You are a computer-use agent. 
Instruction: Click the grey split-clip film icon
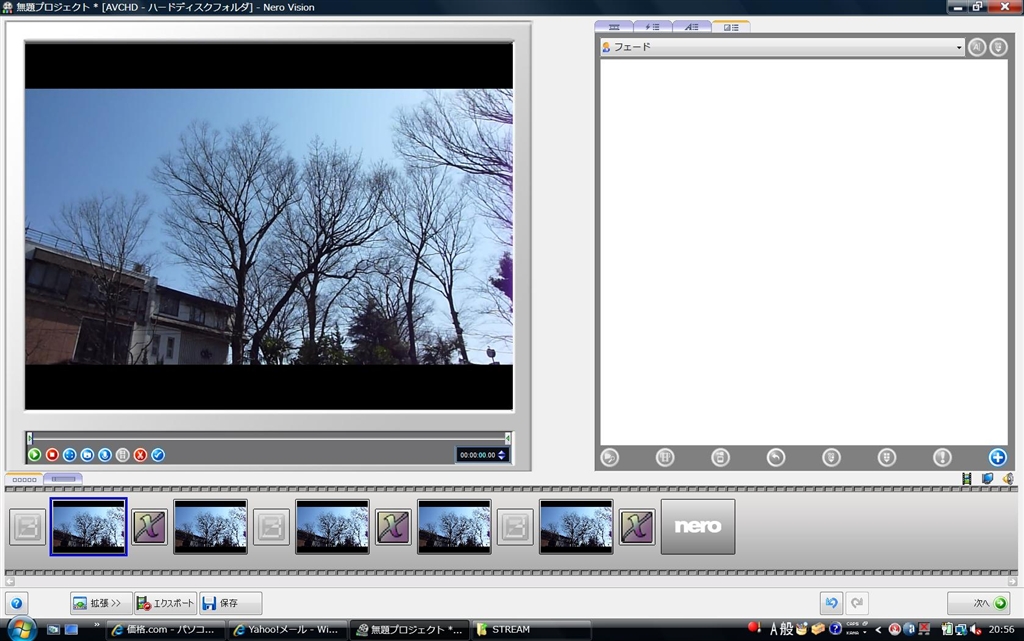[123, 455]
